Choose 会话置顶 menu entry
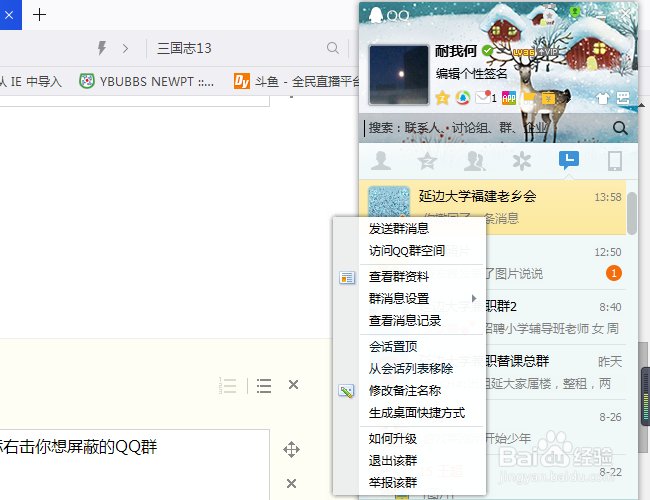 (x=422, y=346)
